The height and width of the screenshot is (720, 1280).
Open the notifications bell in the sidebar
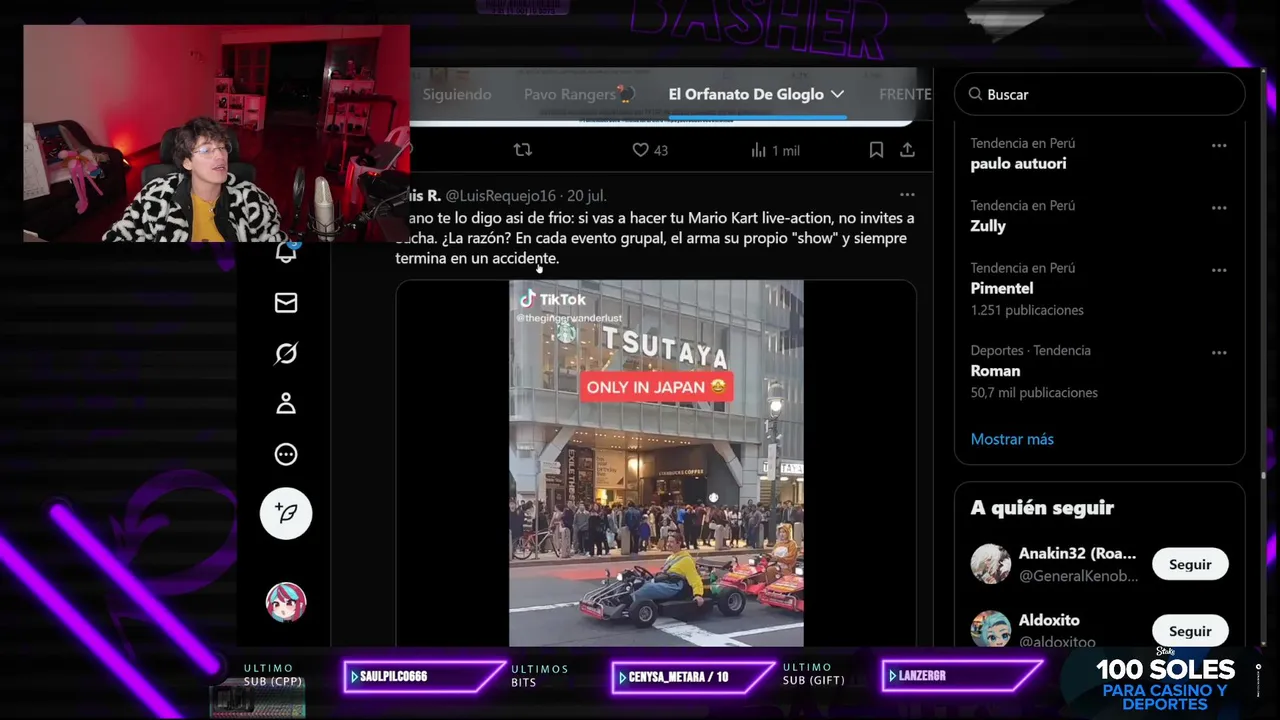[x=286, y=252]
